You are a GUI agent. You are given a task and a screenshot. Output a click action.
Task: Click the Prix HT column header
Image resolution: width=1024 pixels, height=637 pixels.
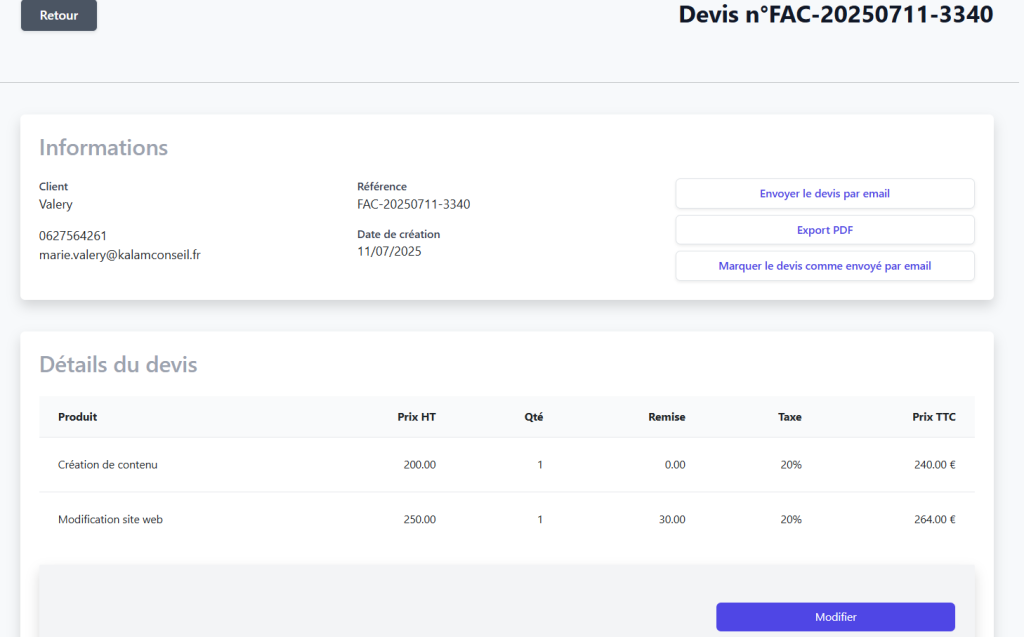point(417,417)
